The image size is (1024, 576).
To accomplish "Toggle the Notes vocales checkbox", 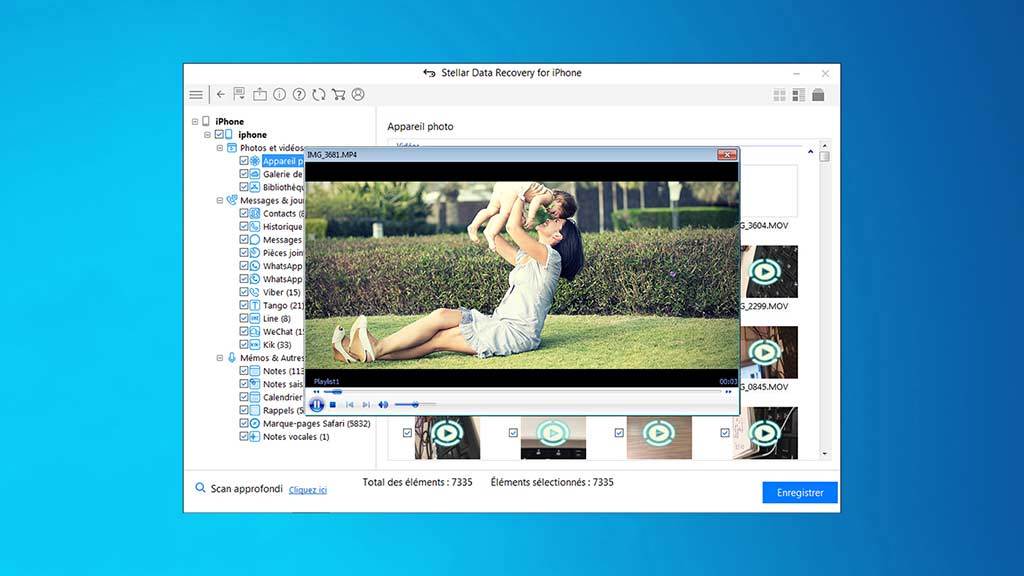I will tap(244, 436).
